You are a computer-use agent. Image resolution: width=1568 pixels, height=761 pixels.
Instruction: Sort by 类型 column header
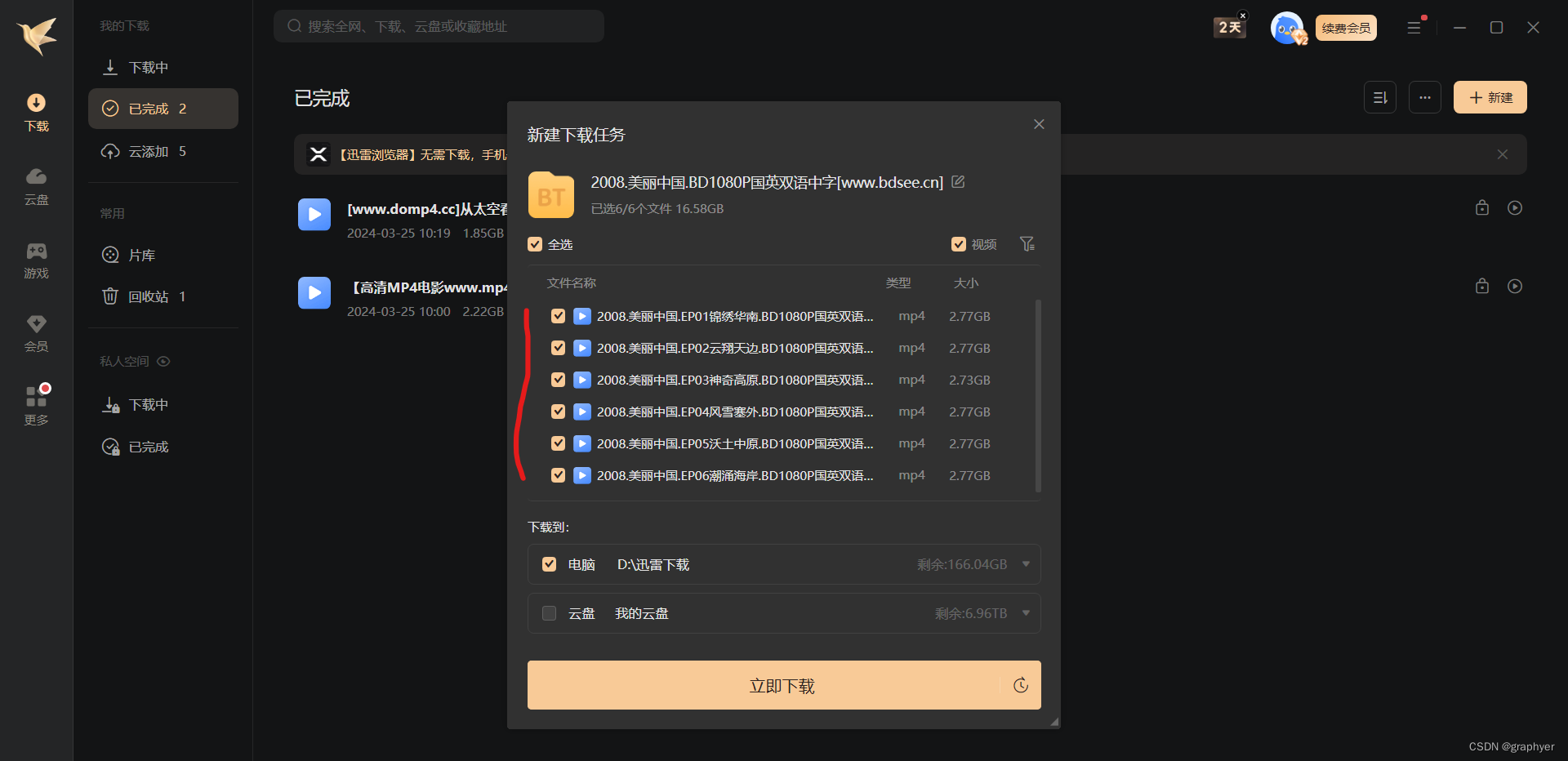coord(898,283)
